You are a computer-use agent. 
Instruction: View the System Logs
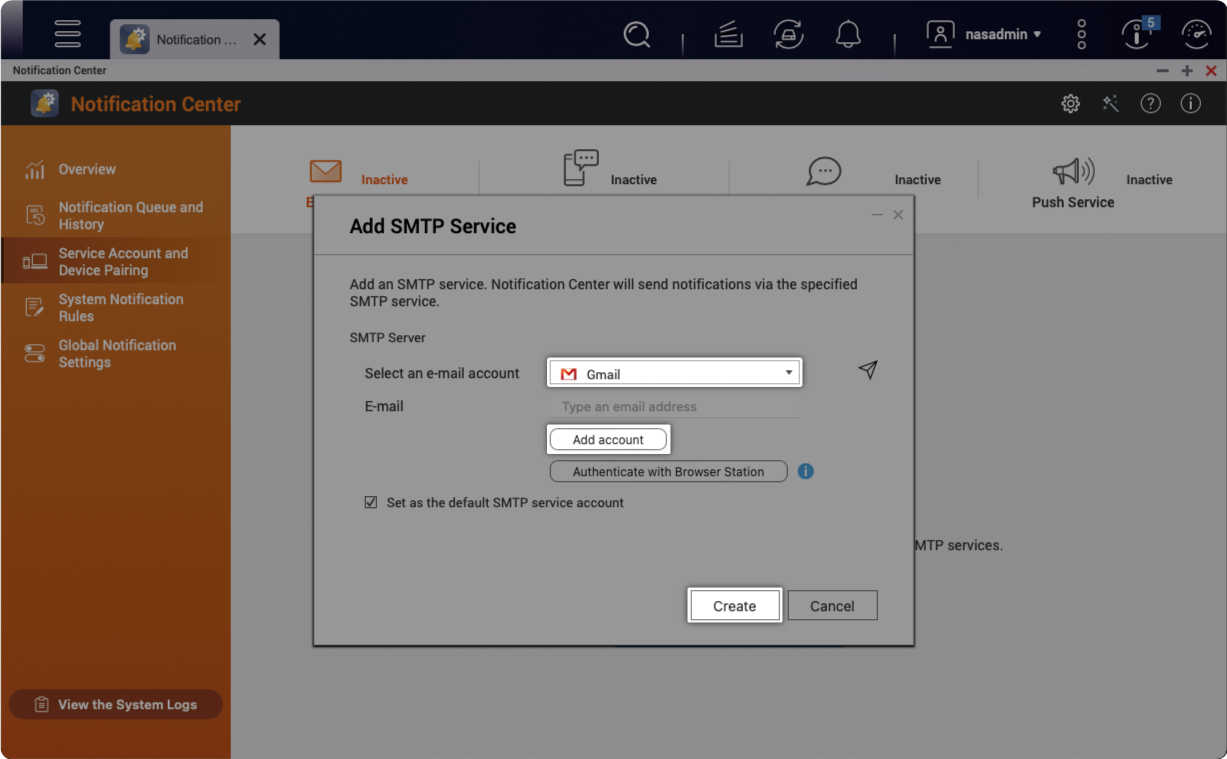coord(115,704)
